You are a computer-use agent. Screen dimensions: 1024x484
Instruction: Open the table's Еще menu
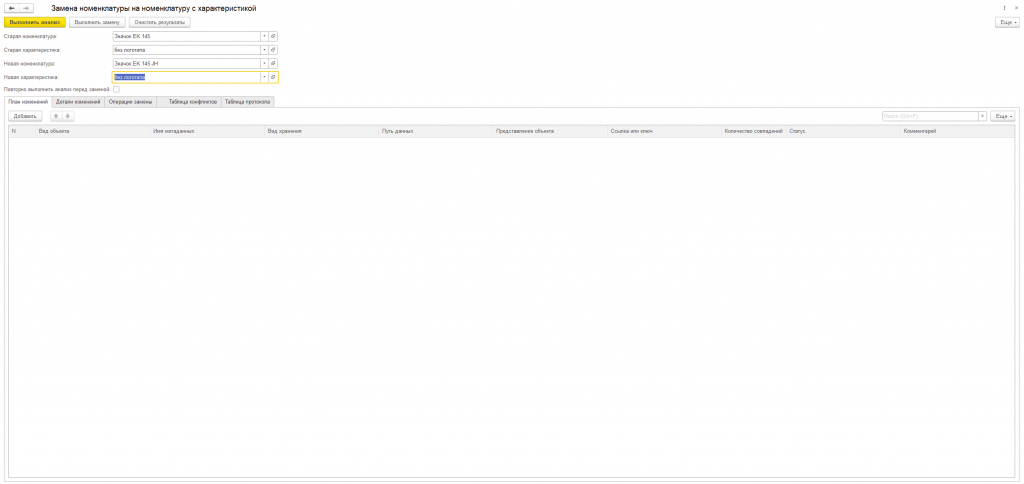click(1003, 116)
